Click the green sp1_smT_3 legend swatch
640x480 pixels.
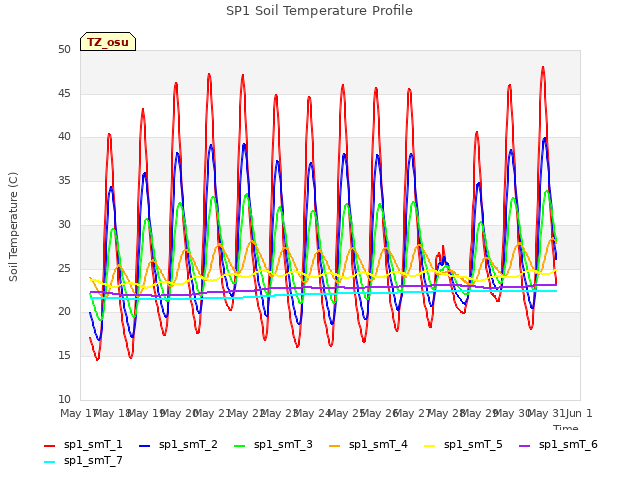click(240, 446)
